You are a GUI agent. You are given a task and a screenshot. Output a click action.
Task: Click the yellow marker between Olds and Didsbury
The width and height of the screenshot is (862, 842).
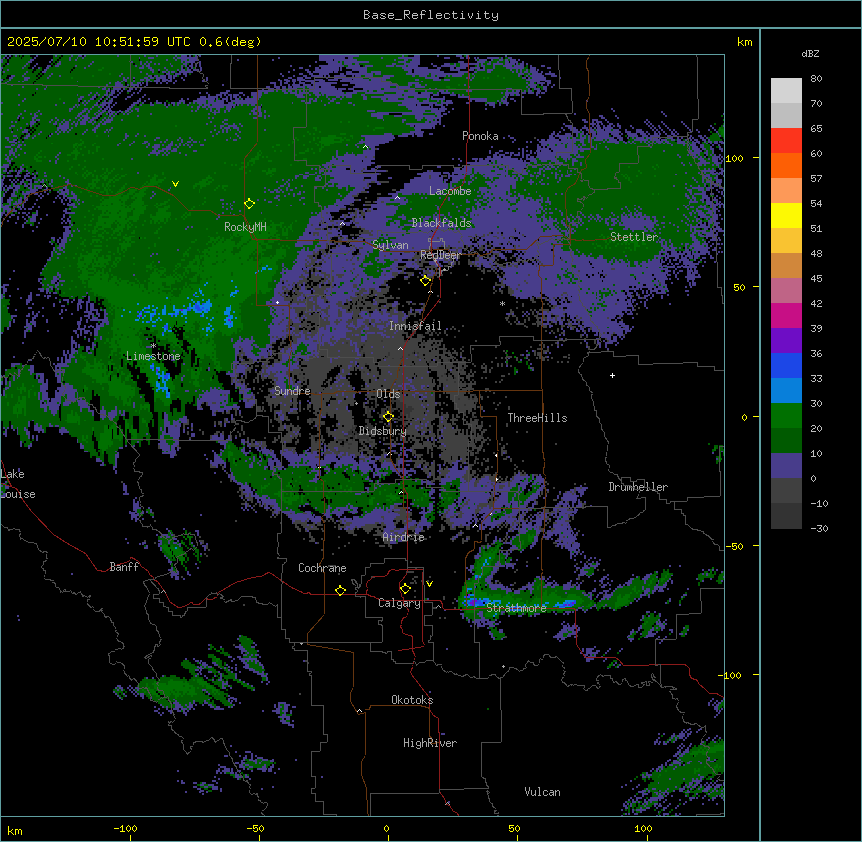[388, 417]
